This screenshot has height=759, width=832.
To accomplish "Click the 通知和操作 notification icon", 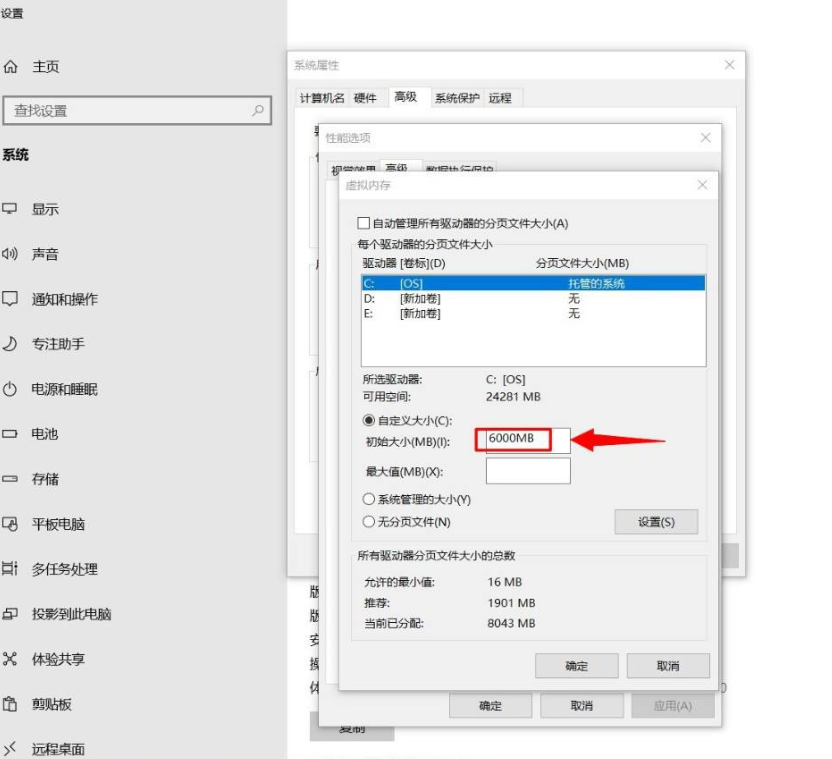I will pos(10,299).
